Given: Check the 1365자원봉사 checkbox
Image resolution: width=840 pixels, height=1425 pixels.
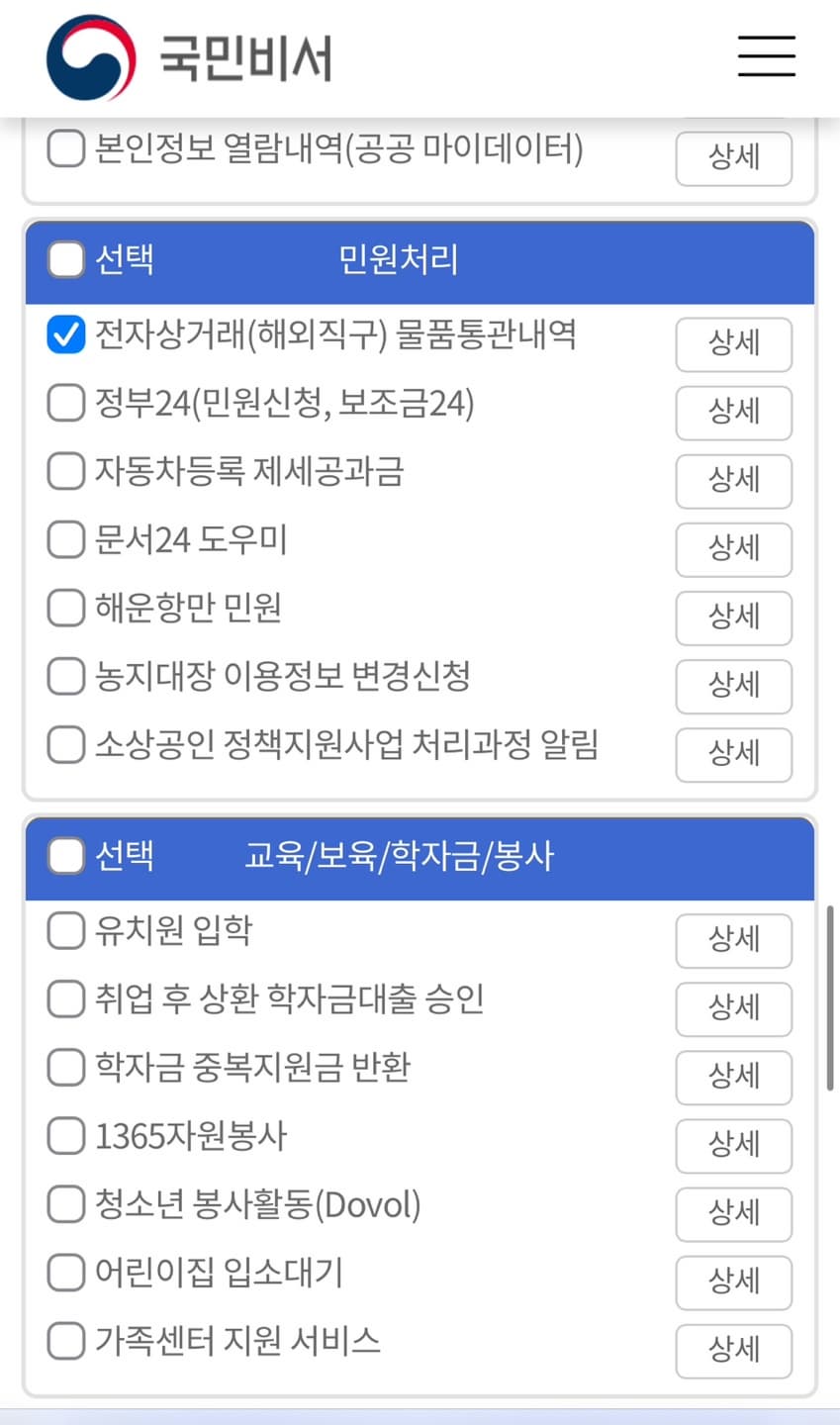Looking at the screenshot, I should click(x=65, y=1136).
